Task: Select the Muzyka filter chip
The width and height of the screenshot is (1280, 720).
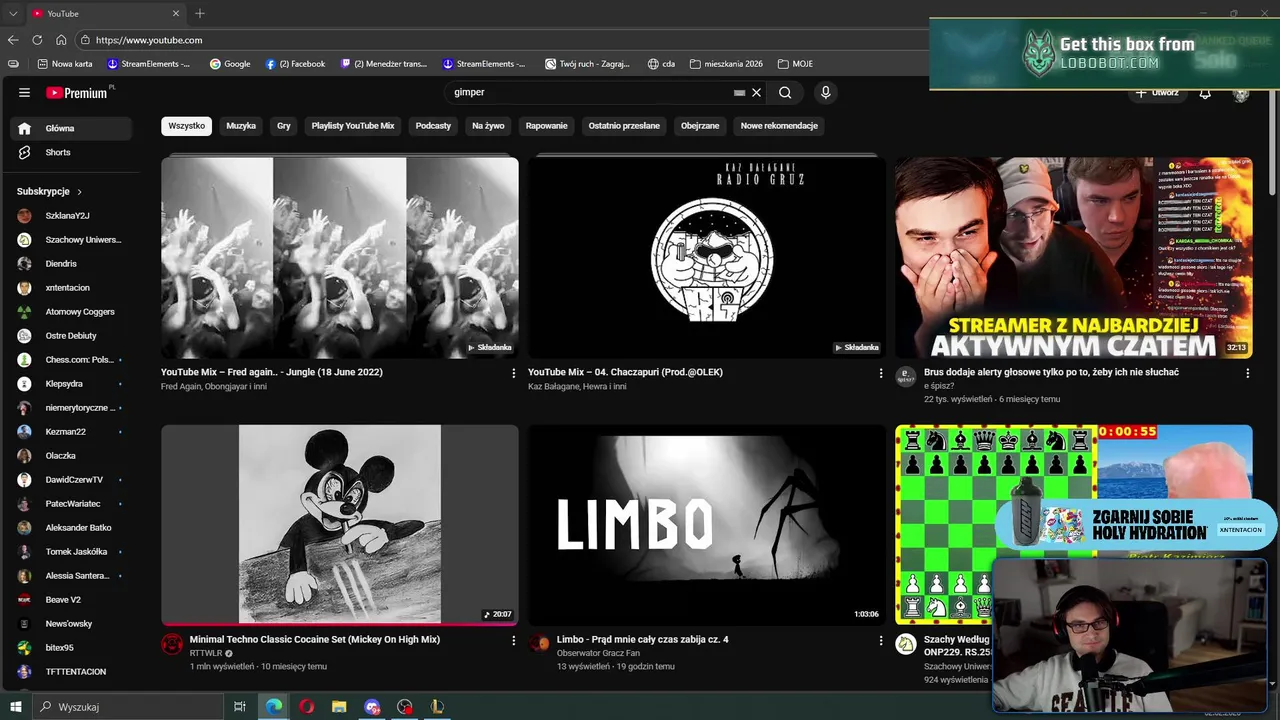Action: [241, 126]
